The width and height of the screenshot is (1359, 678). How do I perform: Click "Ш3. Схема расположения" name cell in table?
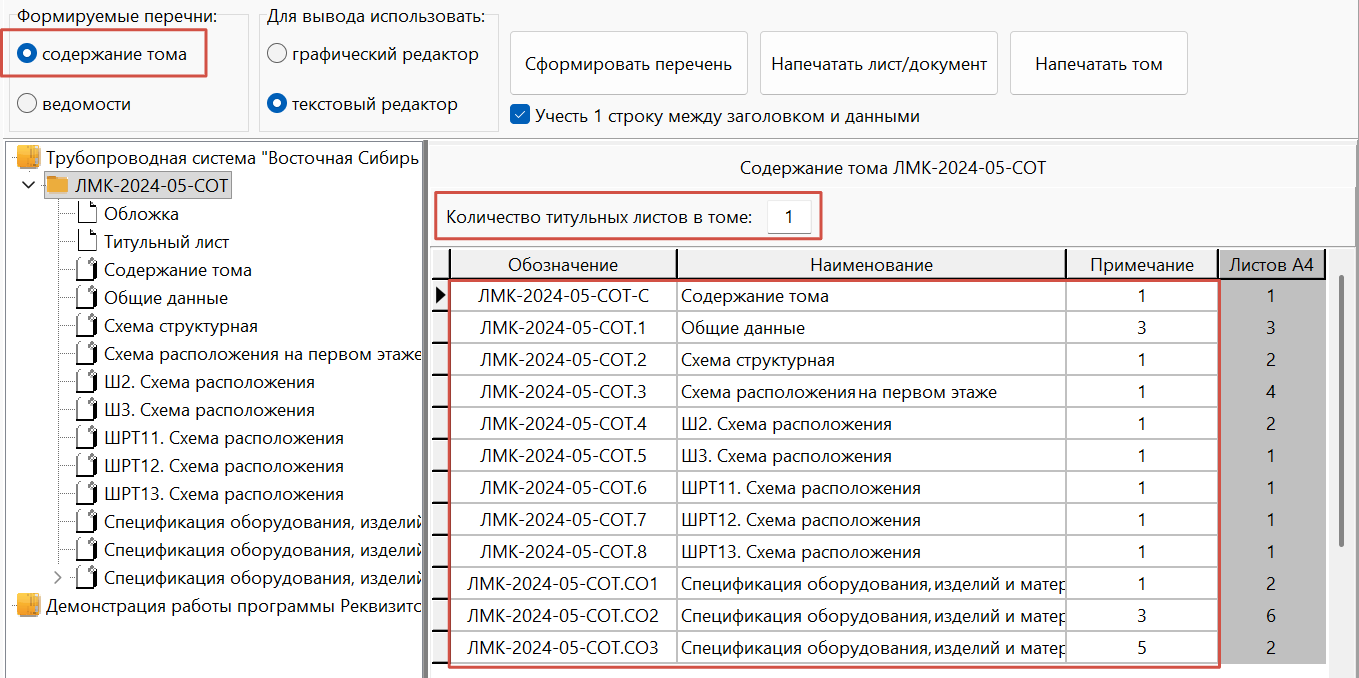[871, 456]
